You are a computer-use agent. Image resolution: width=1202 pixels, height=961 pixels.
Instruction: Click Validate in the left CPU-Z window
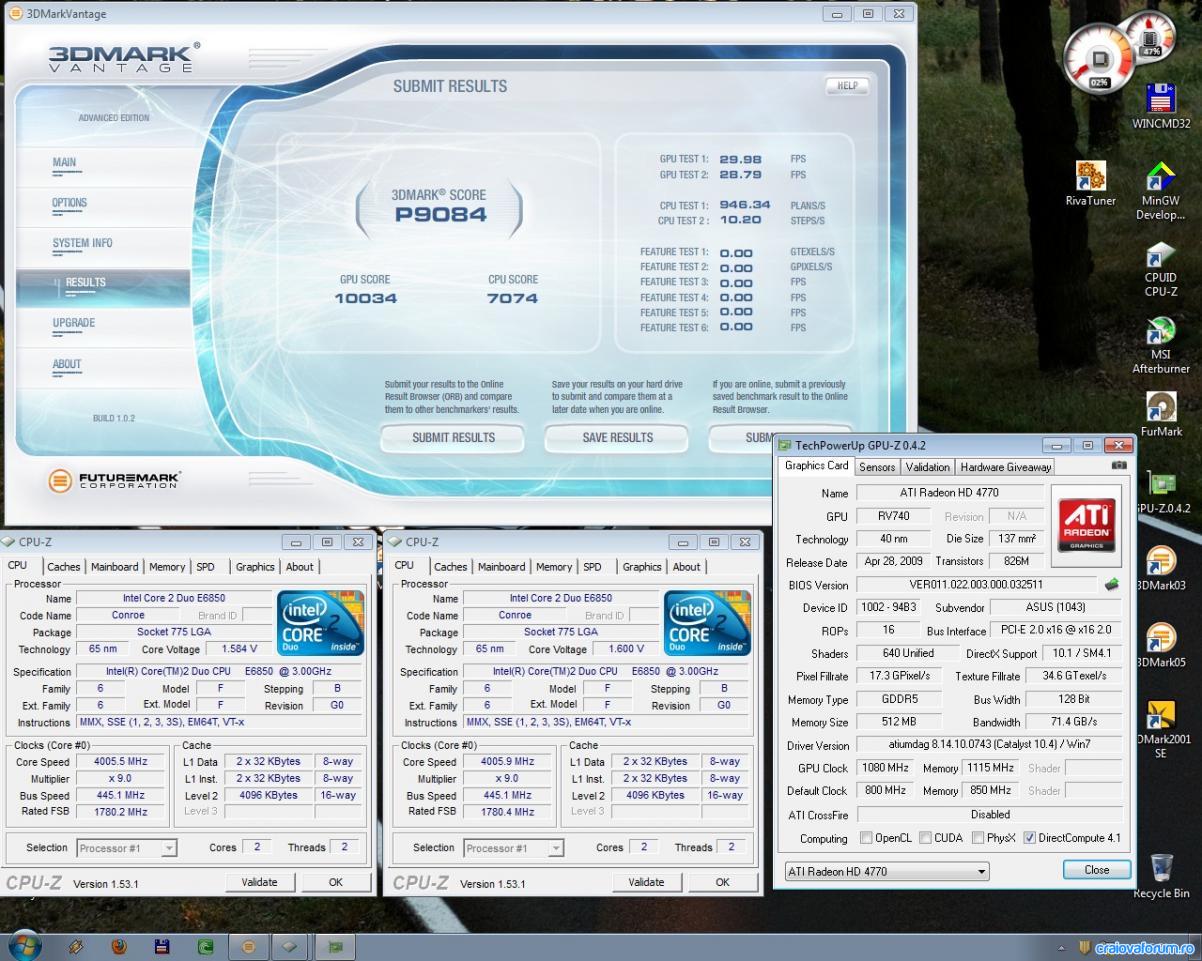259,882
